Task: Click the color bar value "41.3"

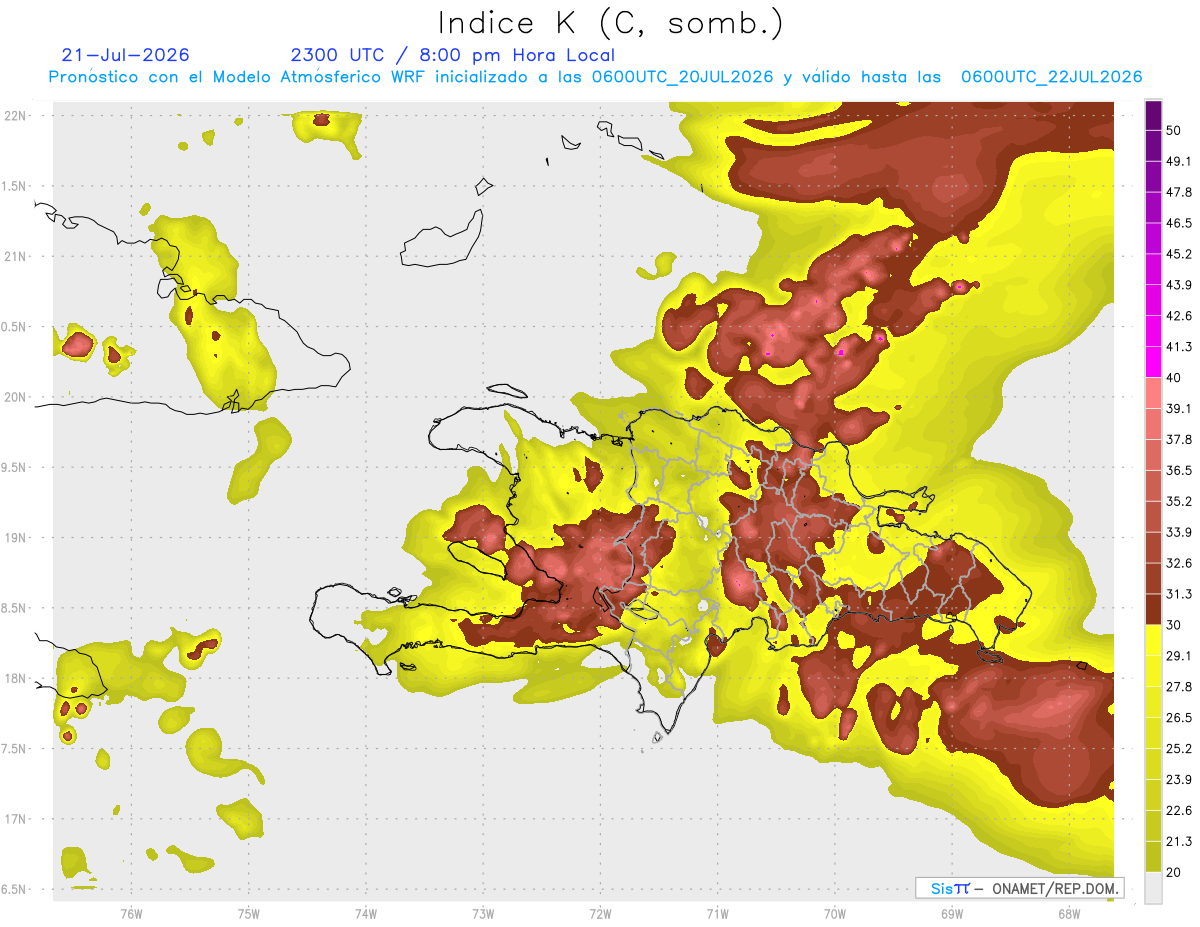Action: (1178, 347)
